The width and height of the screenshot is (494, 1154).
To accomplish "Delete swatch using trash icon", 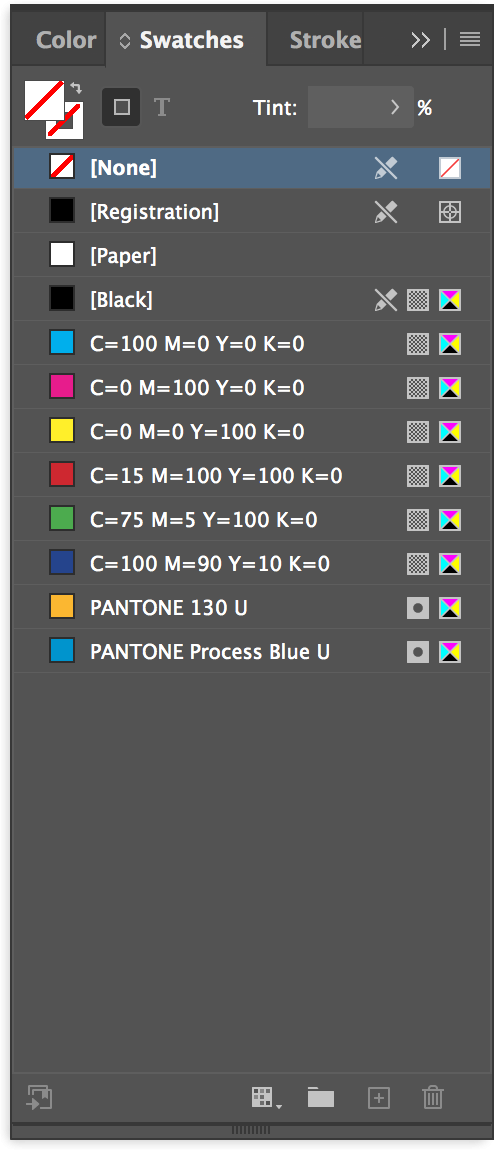I will (433, 1097).
